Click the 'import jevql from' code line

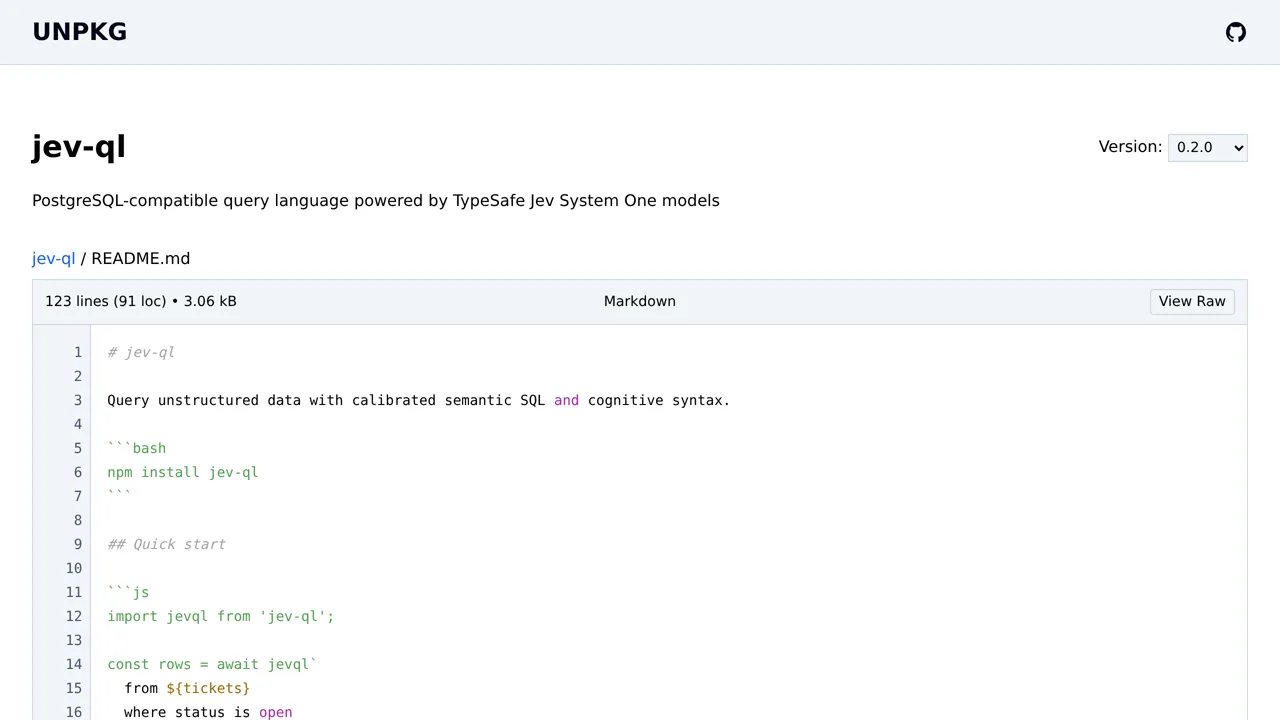[221, 616]
